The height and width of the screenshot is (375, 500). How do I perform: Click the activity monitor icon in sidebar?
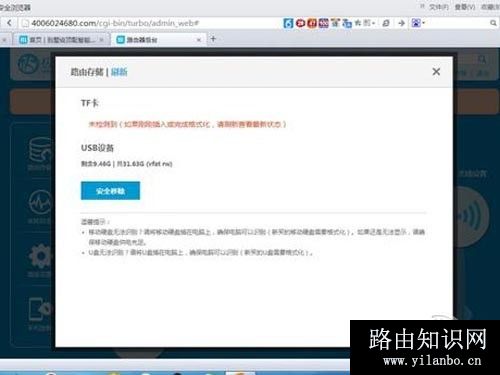click(x=40, y=202)
